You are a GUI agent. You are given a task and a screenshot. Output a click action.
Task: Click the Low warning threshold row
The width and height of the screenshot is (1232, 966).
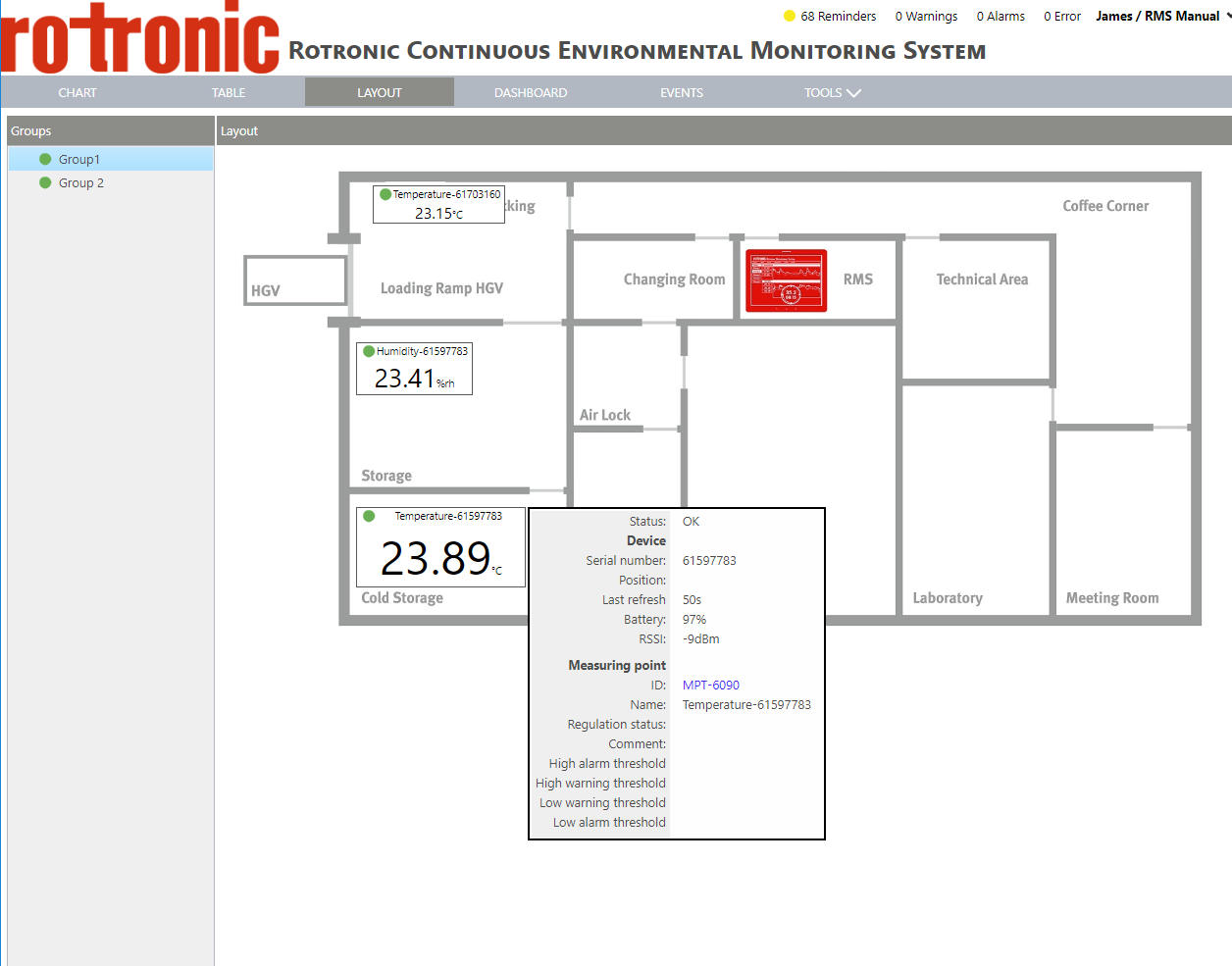(677, 803)
